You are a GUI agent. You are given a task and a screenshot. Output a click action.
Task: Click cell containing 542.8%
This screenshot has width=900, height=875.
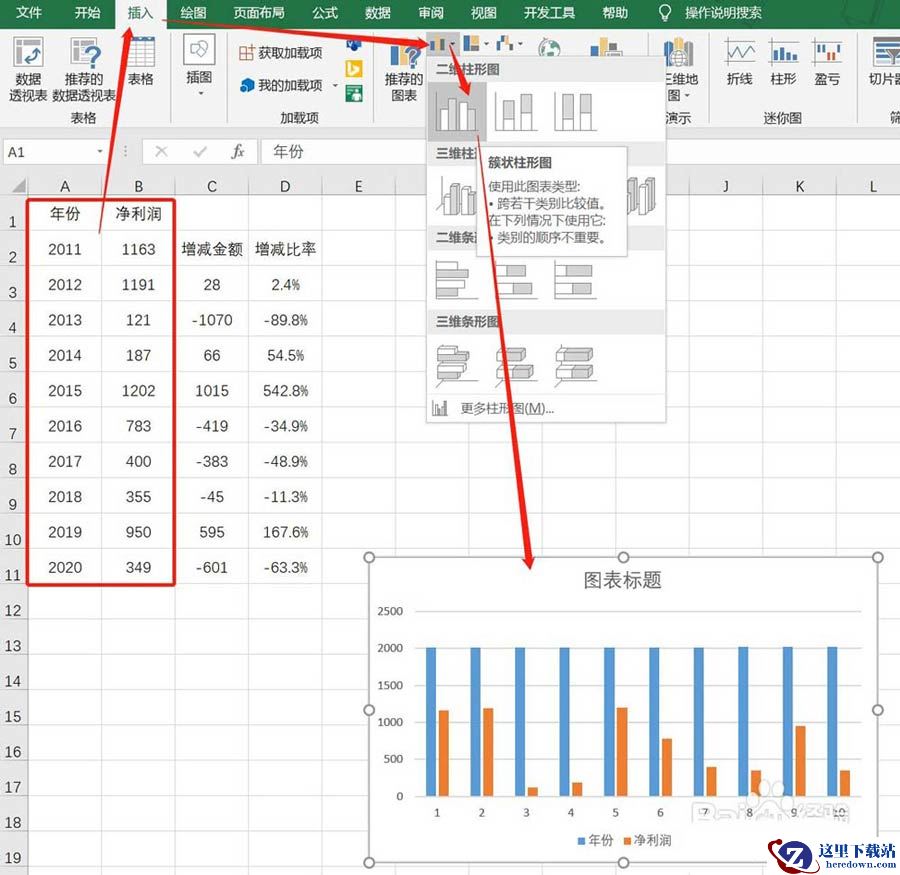(x=285, y=391)
